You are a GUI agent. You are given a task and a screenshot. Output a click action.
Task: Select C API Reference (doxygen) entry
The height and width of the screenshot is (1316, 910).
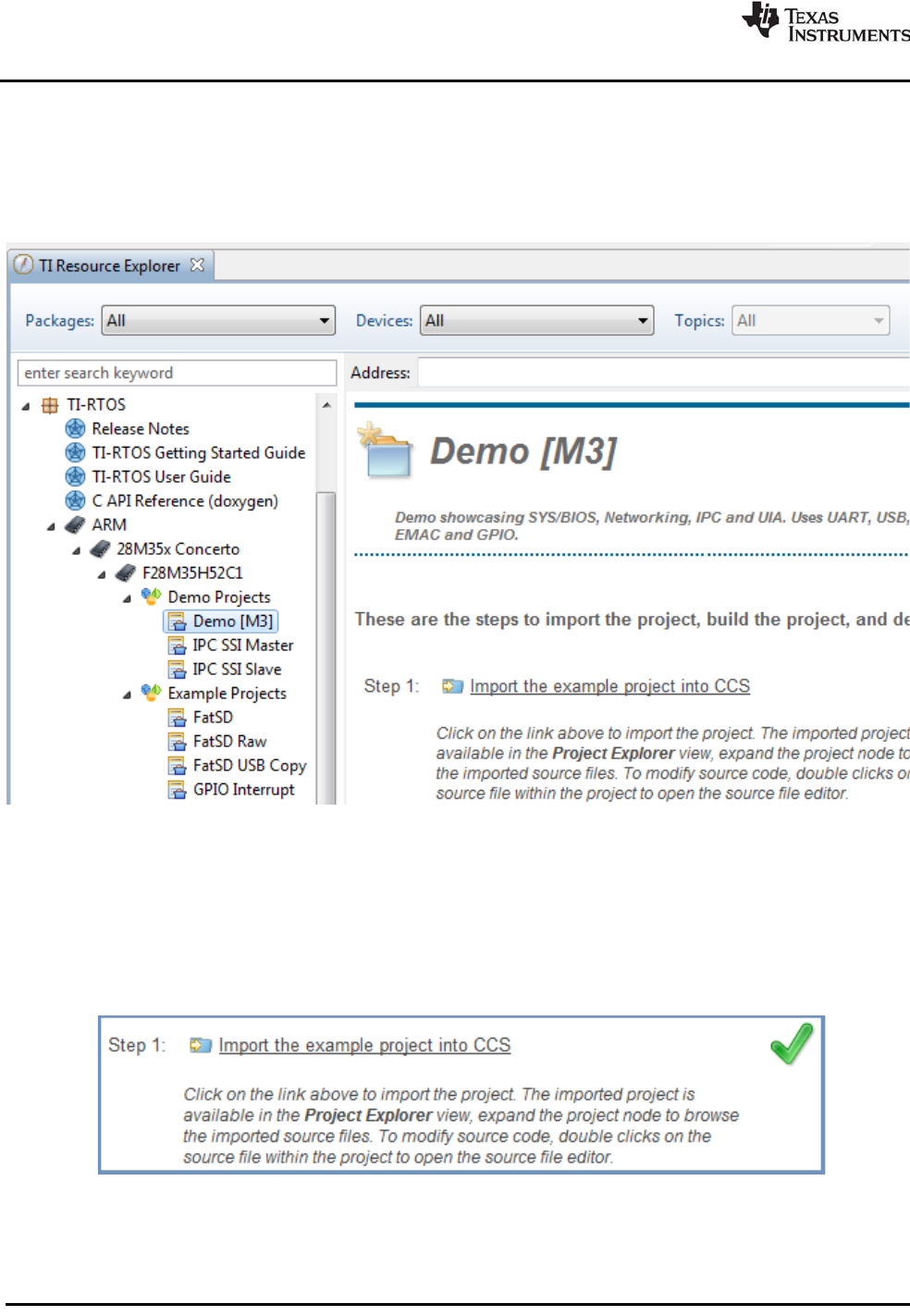click(x=185, y=500)
